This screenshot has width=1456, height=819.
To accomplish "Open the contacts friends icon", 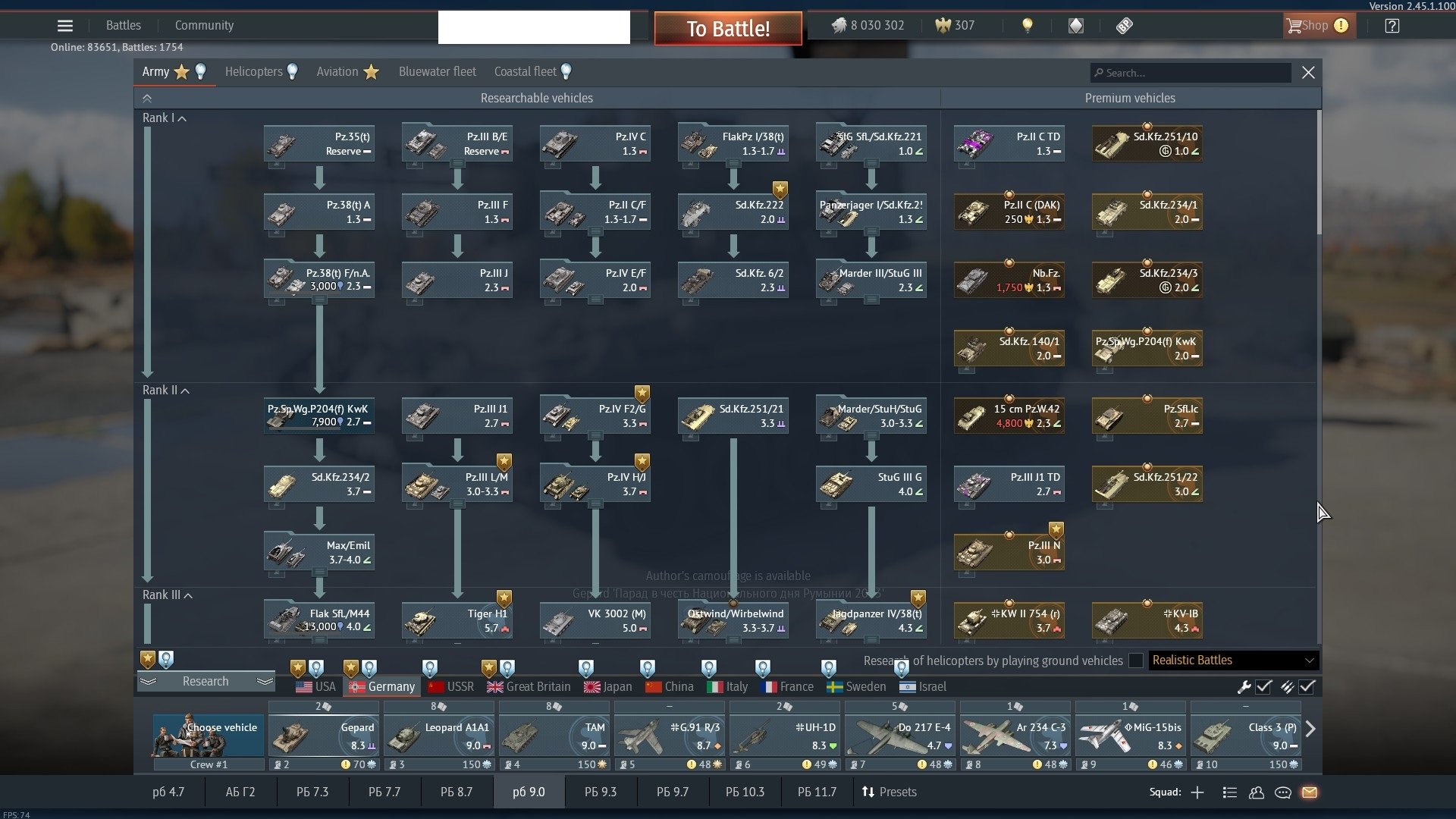I will [x=1257, y=792].
